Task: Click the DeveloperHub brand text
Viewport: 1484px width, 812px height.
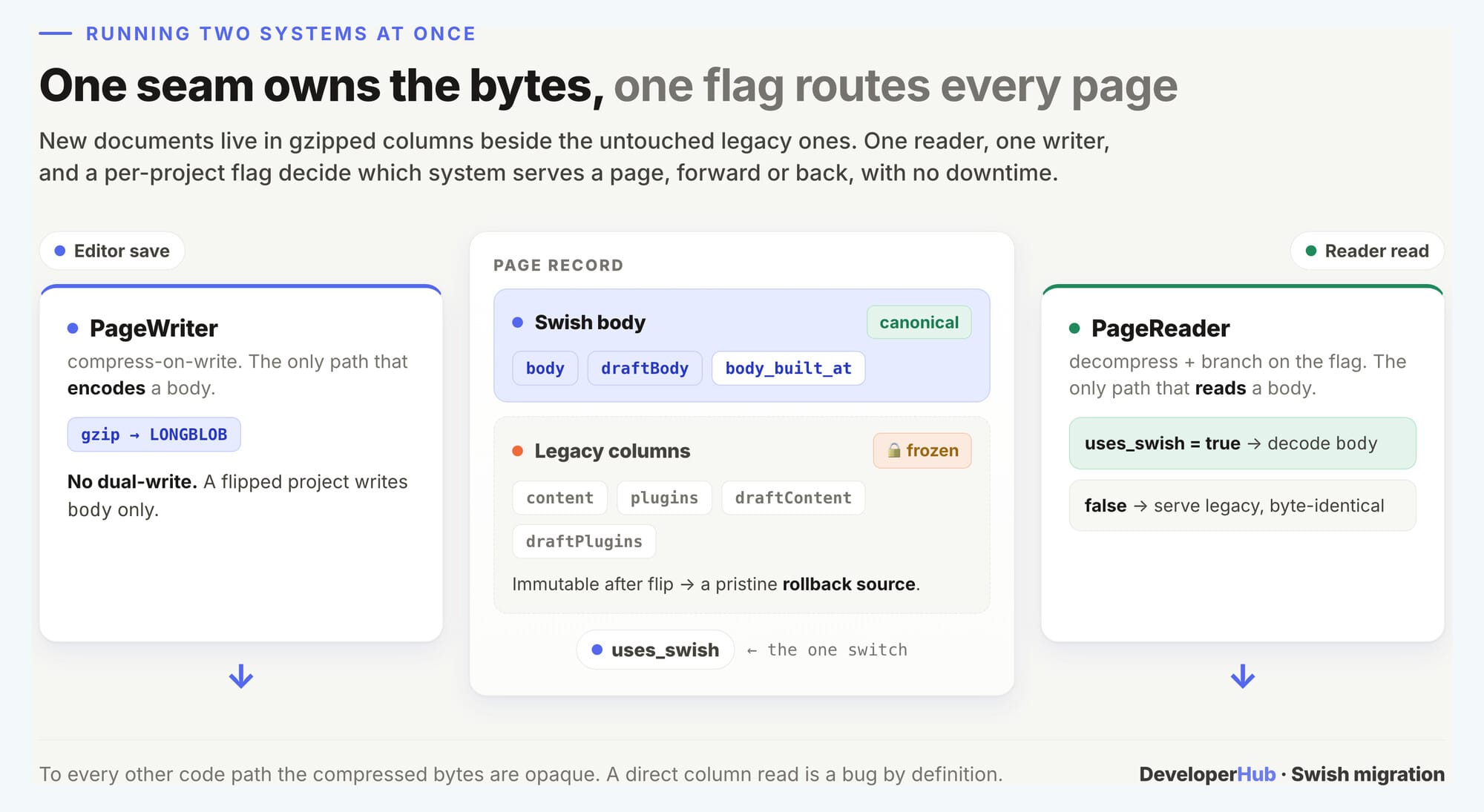Action: pos(1207,774)
